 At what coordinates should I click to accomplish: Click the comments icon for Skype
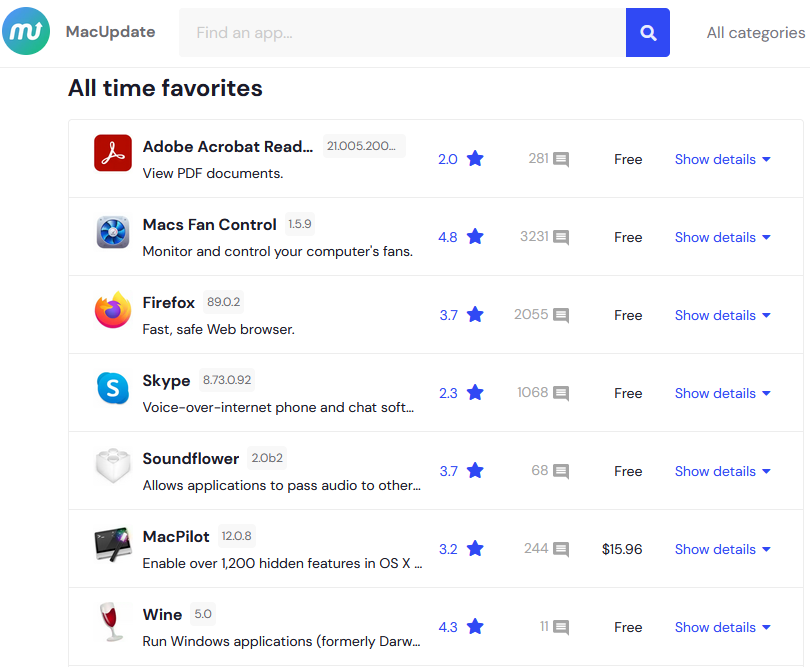coord(561,393)
